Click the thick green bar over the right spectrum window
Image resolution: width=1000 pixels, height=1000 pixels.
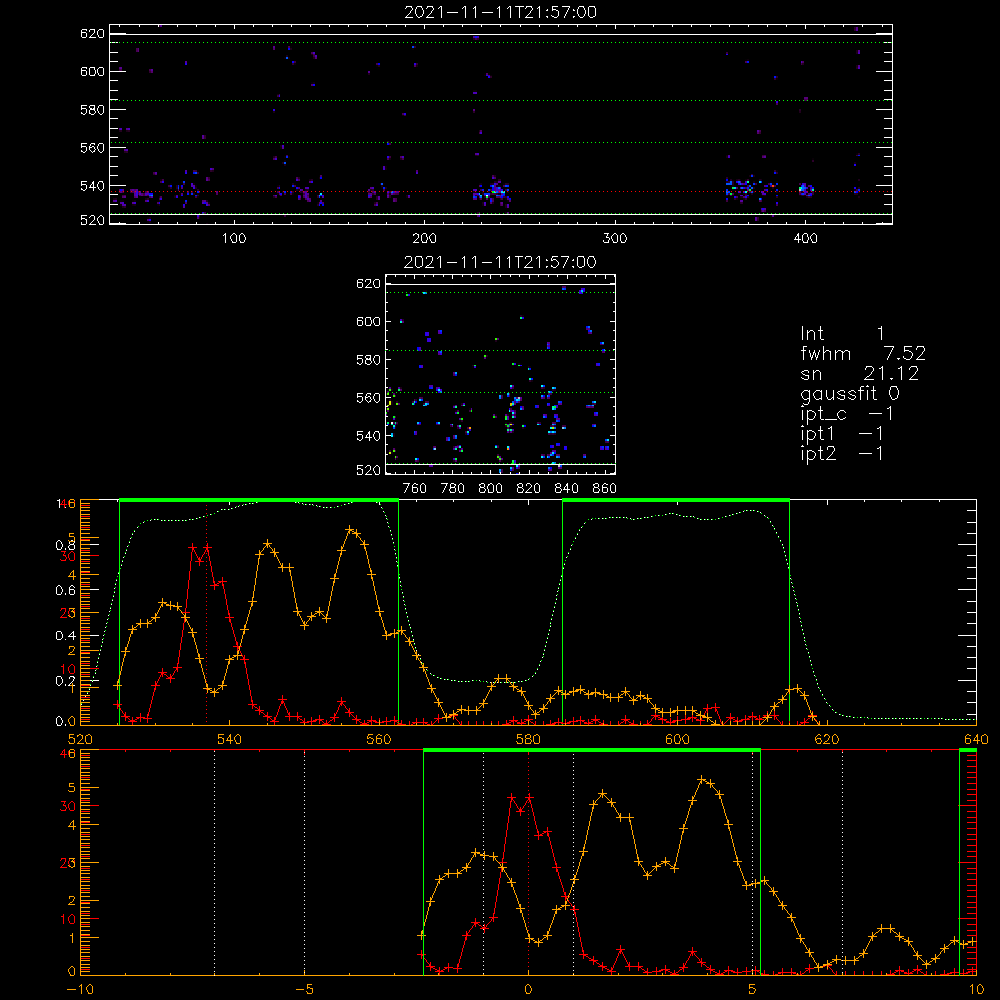[x=676, y=500]
